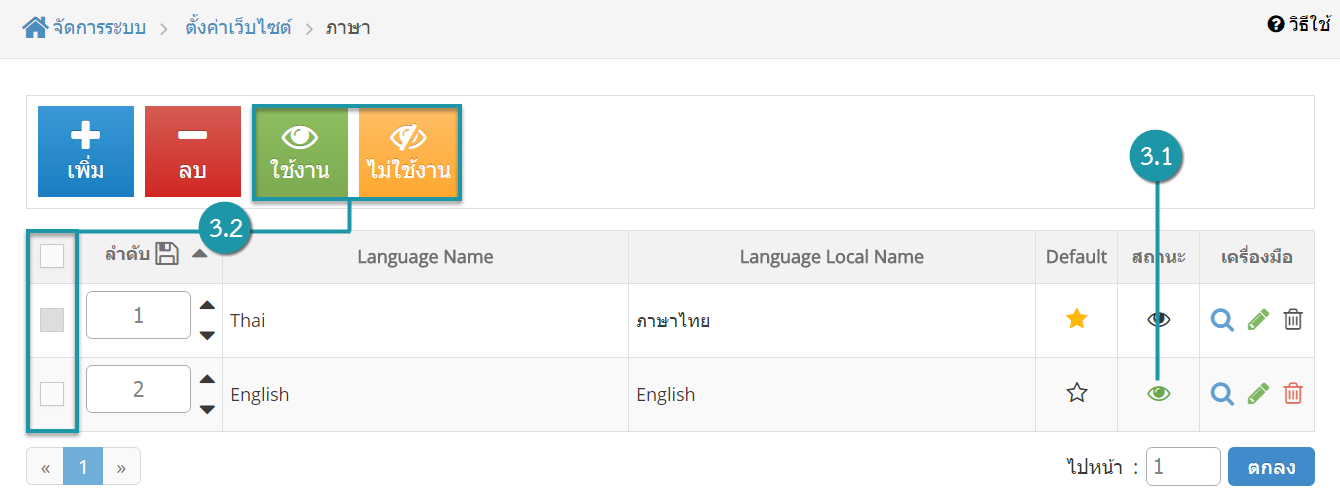The width and height of the screenshot is (1340, 497).
Task: Edit English row with pencil icon
Action: tap(1258, 394)
